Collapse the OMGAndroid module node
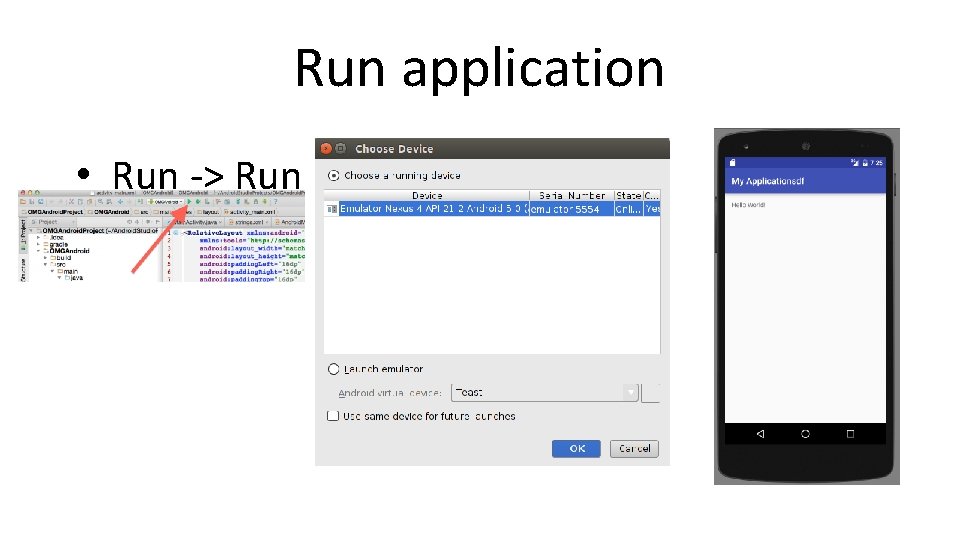 (x=38, y=251)
